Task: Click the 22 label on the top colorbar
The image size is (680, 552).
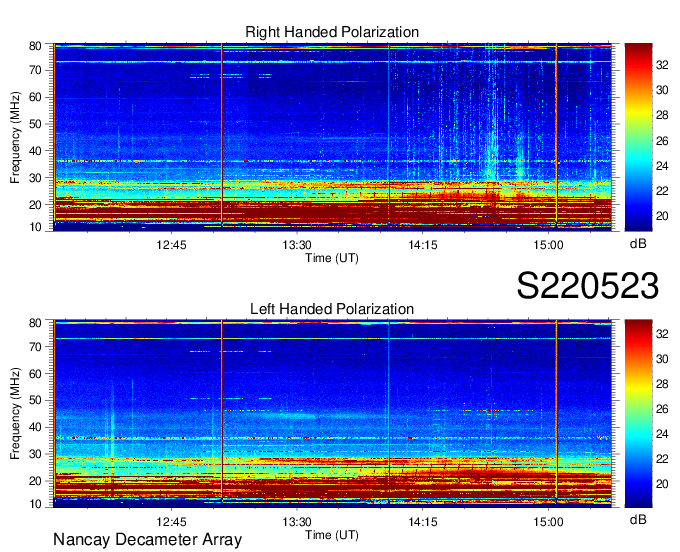Action: [662, 191]
